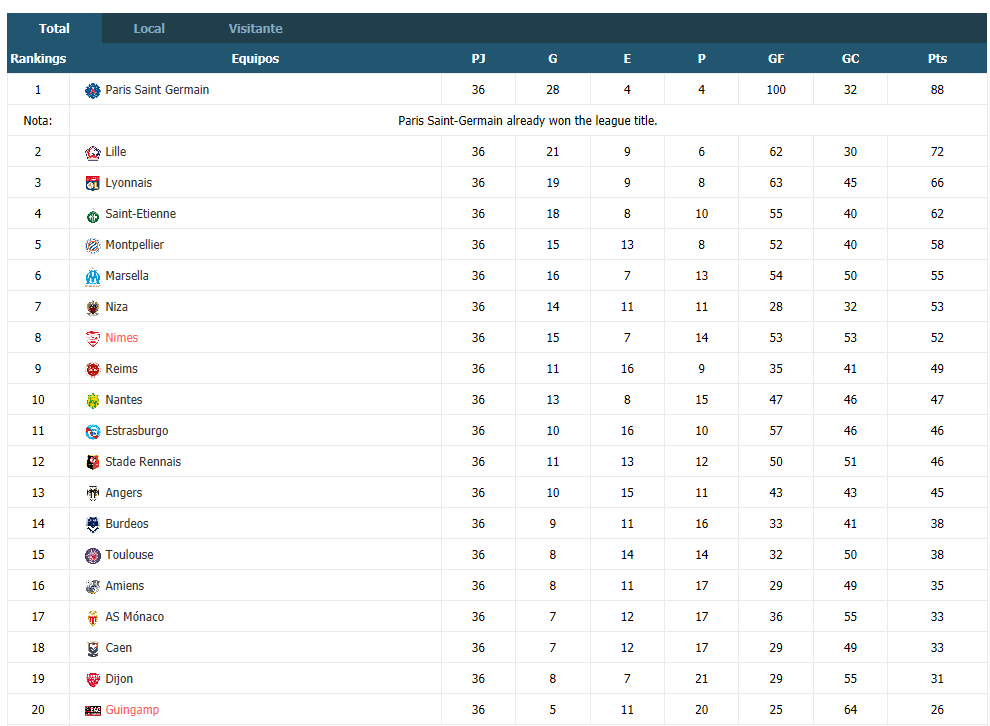
Task: Open the Guingamp team link
Action: coord(132,710)
